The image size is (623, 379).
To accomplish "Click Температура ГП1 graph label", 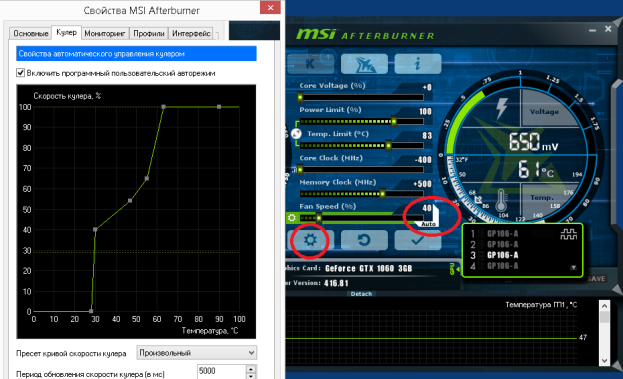I will tap(541, 305).
